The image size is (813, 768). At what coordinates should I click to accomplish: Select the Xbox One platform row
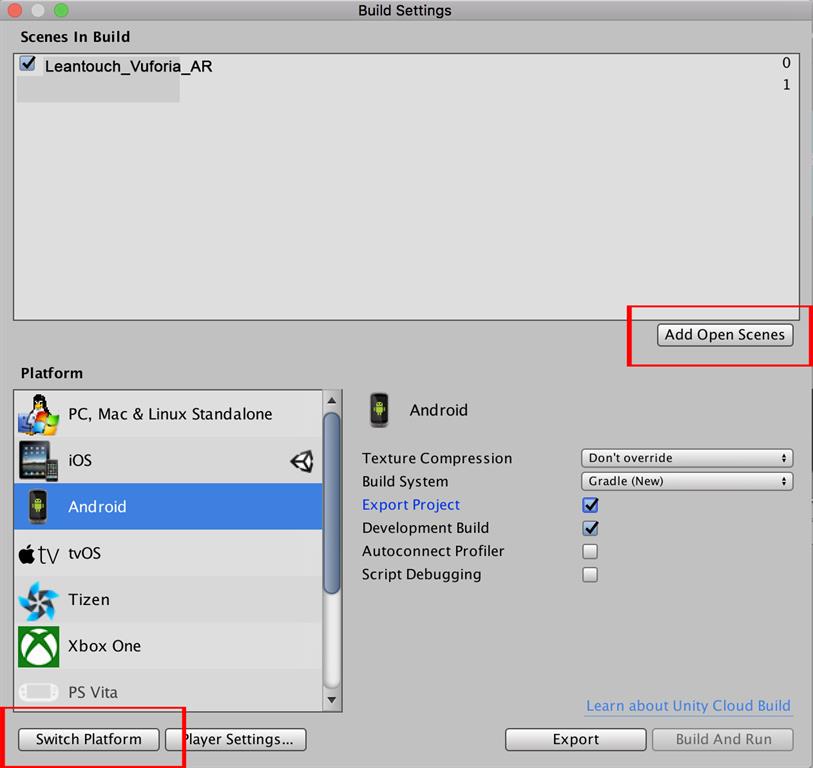168,646
